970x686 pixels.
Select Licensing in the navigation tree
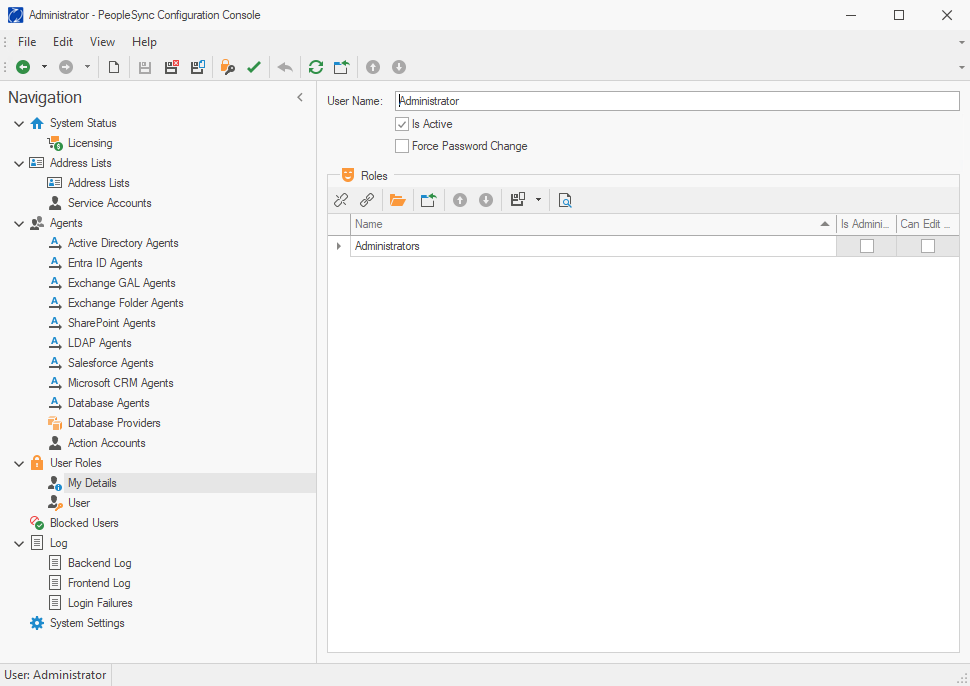(x=90, y=143)
